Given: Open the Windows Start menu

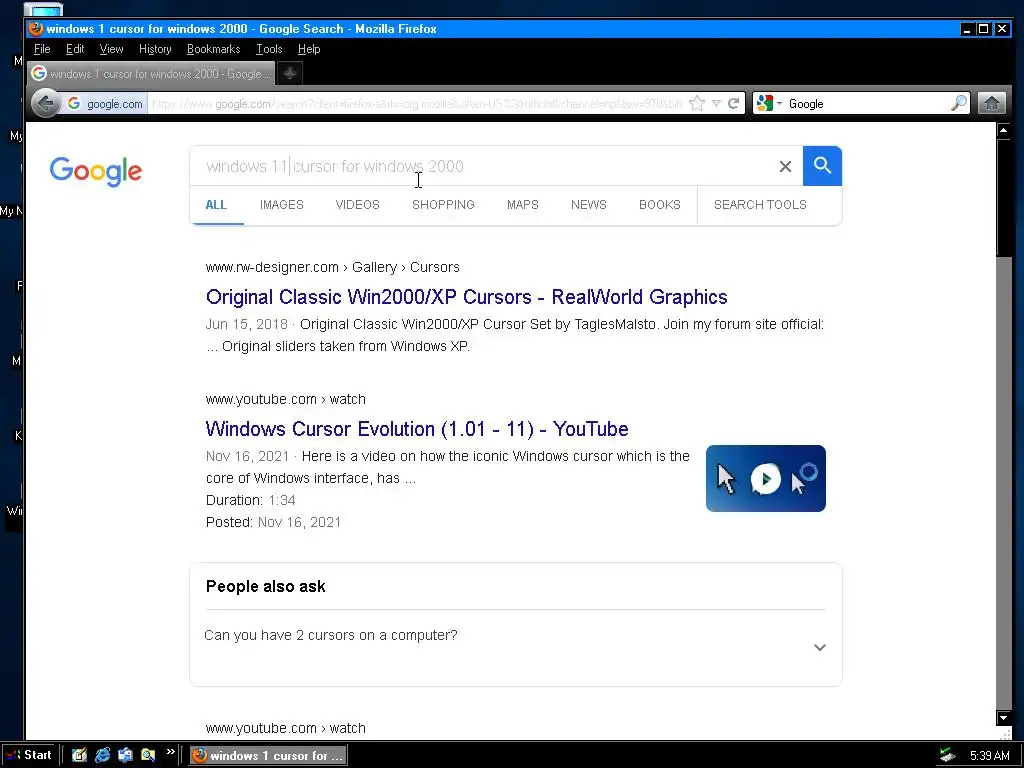Looking at the screenshot, I should 29,755.
